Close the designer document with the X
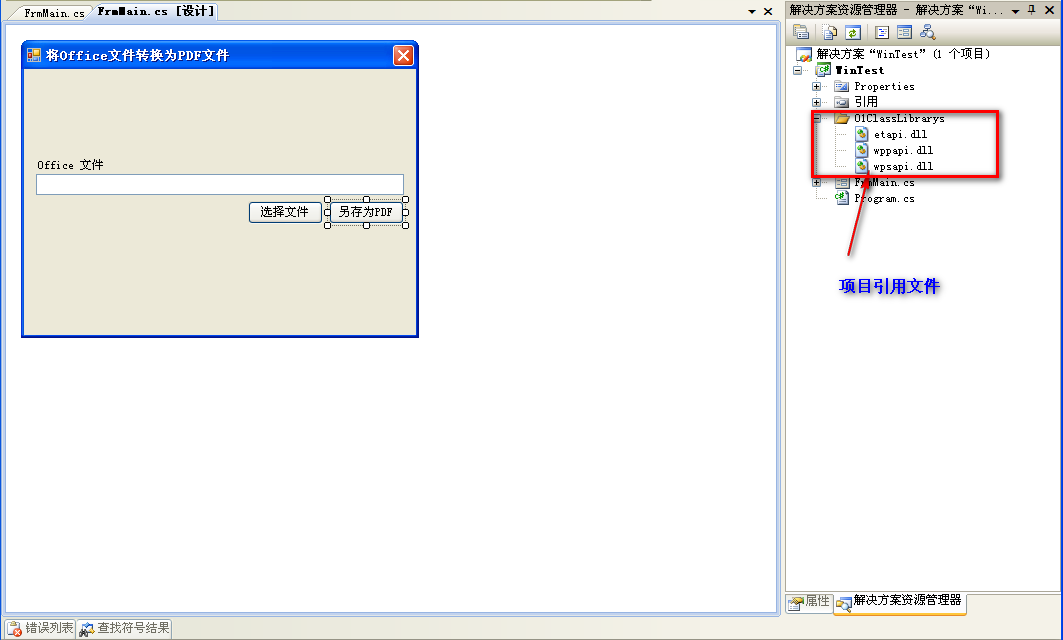The height and width of the screenshot is (640, 1063). pyautogui.click(x=768, y=12)
